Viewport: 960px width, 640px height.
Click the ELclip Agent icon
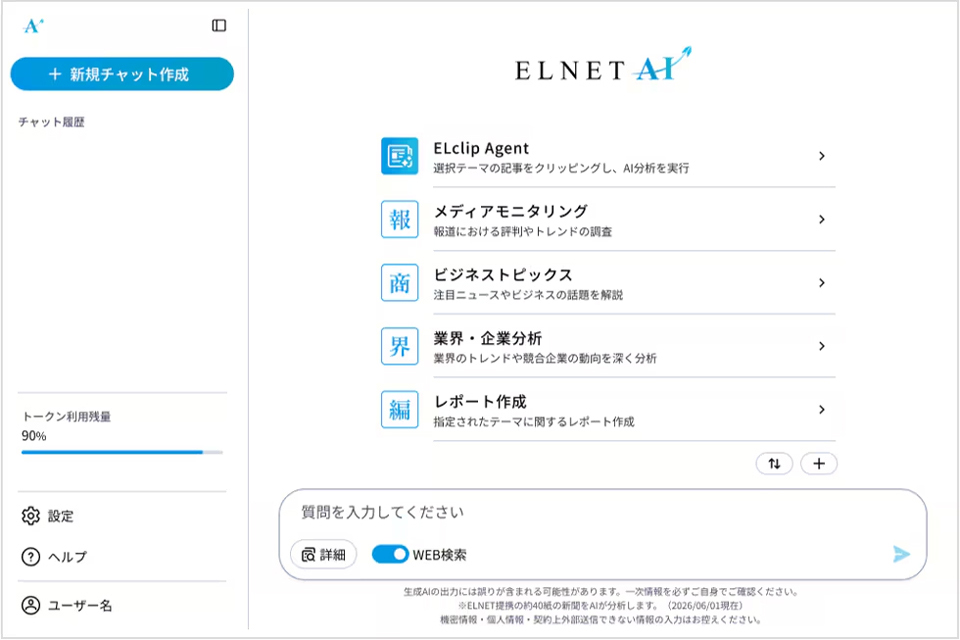tap(399, 156)
